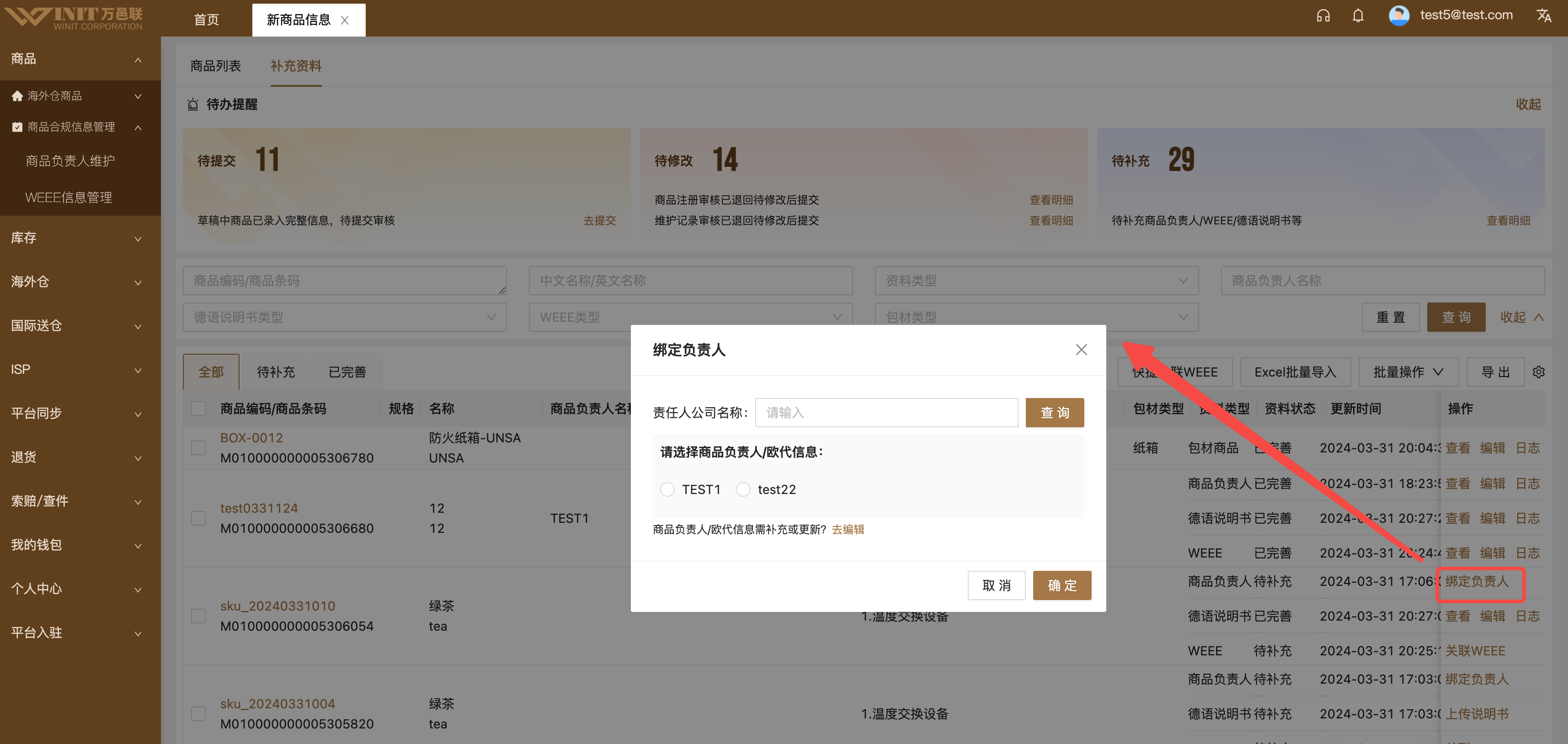Show the 已完善 filter tab

(x=347, y=372)
